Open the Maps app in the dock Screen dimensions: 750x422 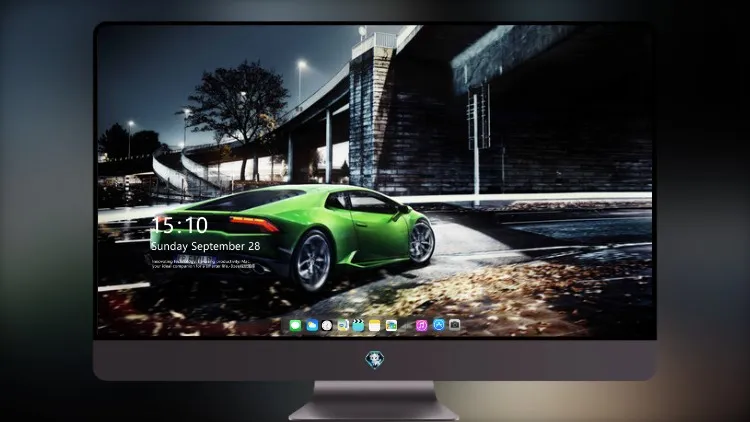coord(343,326)
